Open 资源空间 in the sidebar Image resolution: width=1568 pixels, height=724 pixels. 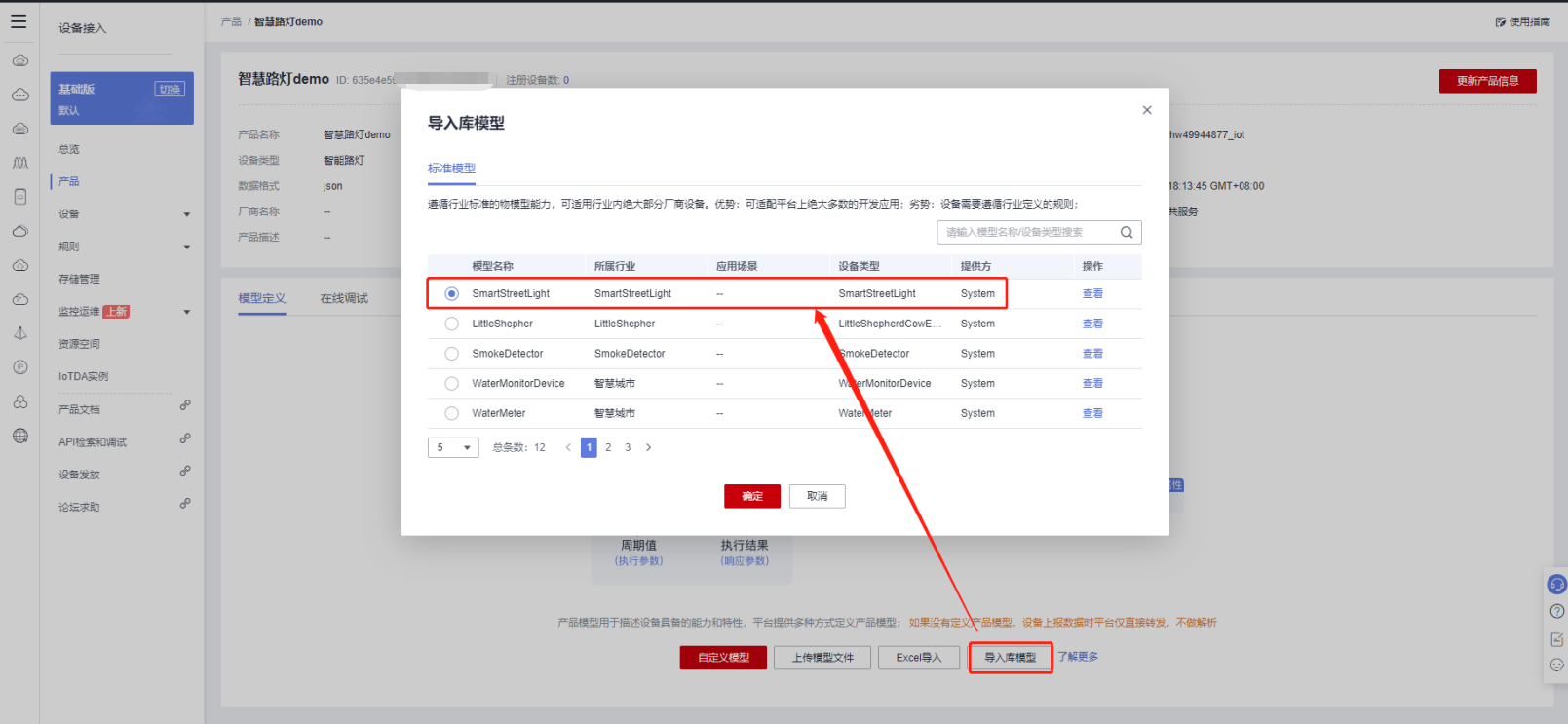[79, 344]
